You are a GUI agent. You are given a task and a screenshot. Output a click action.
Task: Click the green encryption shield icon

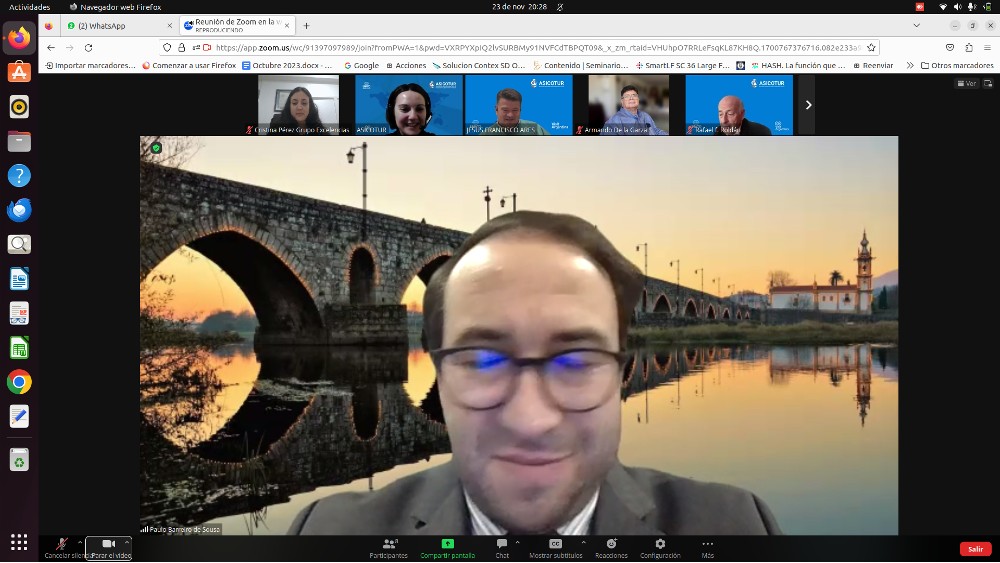[156, 148]
